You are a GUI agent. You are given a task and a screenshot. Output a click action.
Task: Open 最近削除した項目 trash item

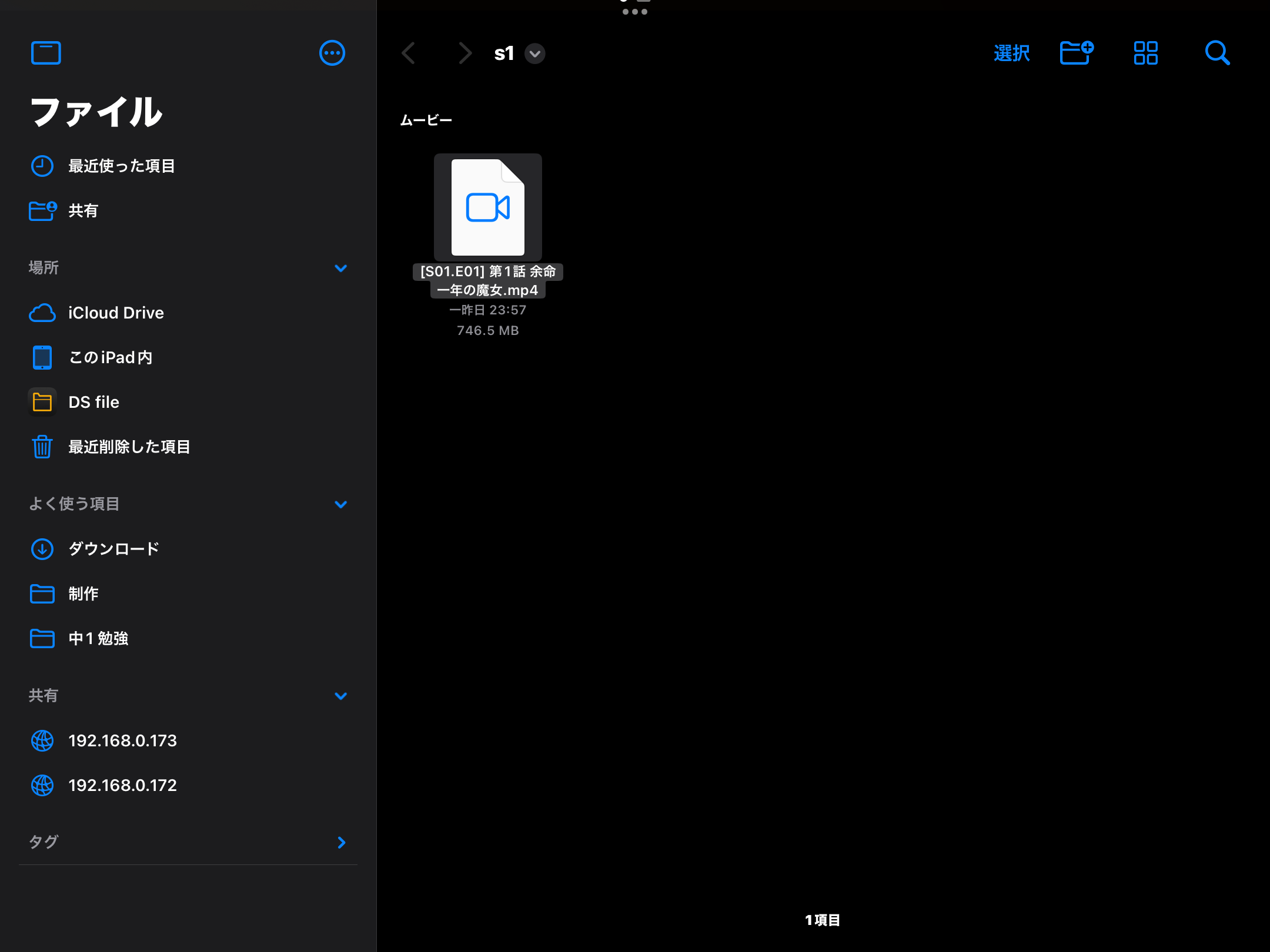129,447
